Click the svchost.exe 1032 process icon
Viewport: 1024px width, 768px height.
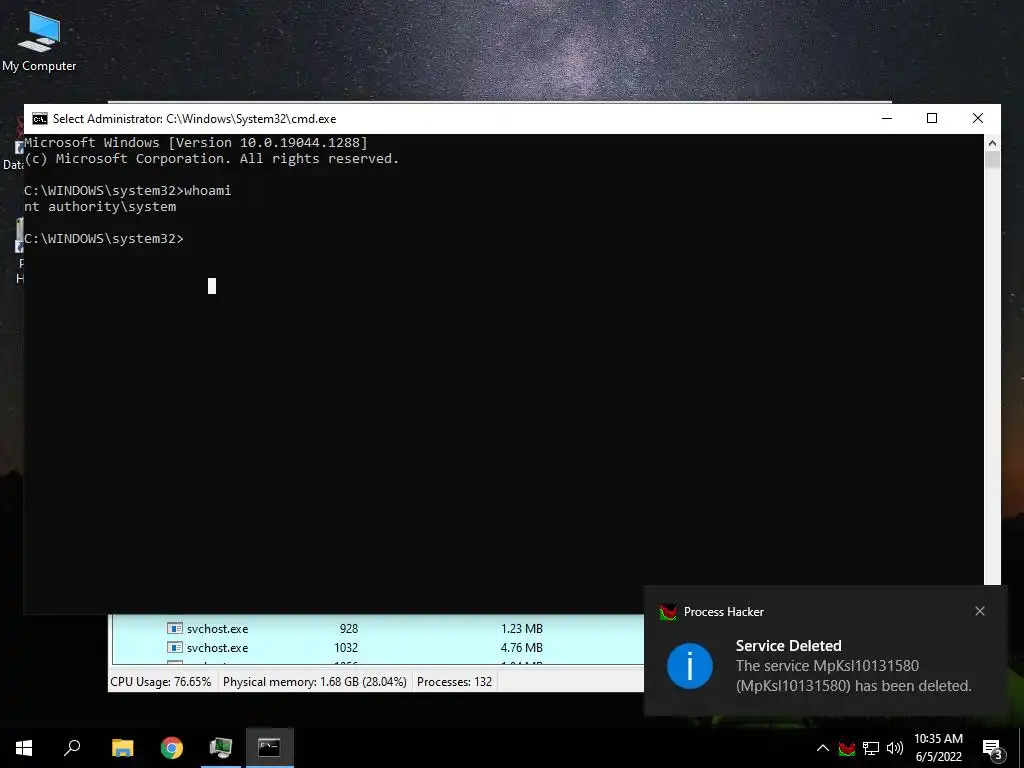point(174,648)
